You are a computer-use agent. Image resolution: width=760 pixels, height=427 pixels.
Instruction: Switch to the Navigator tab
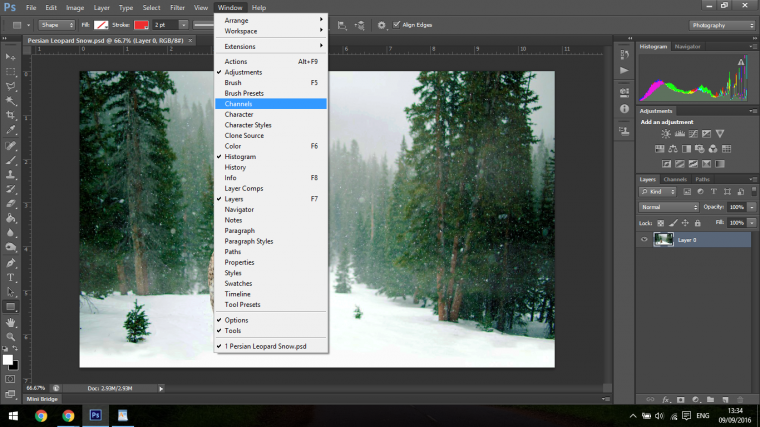coord(687,47)
